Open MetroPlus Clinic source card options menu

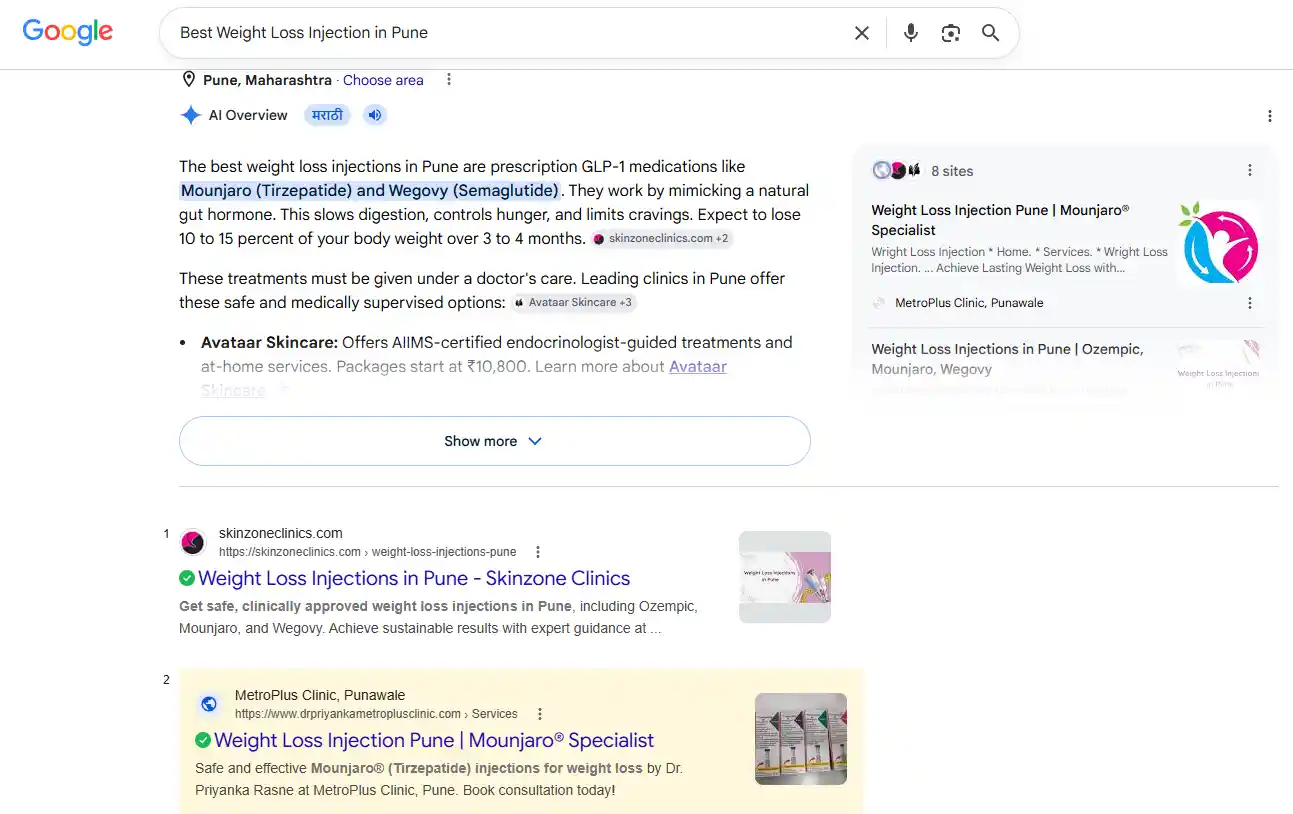pos(1249,303)
